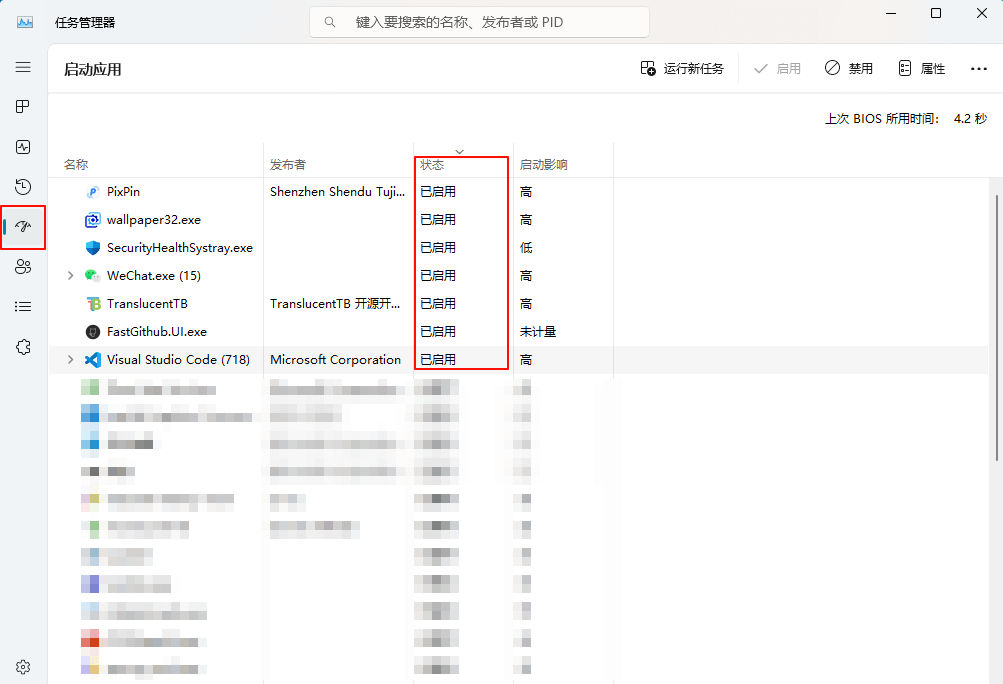The height and width of the screenshot is (684, 1003).
Task: Open the Details page
Action: (23, 306)
